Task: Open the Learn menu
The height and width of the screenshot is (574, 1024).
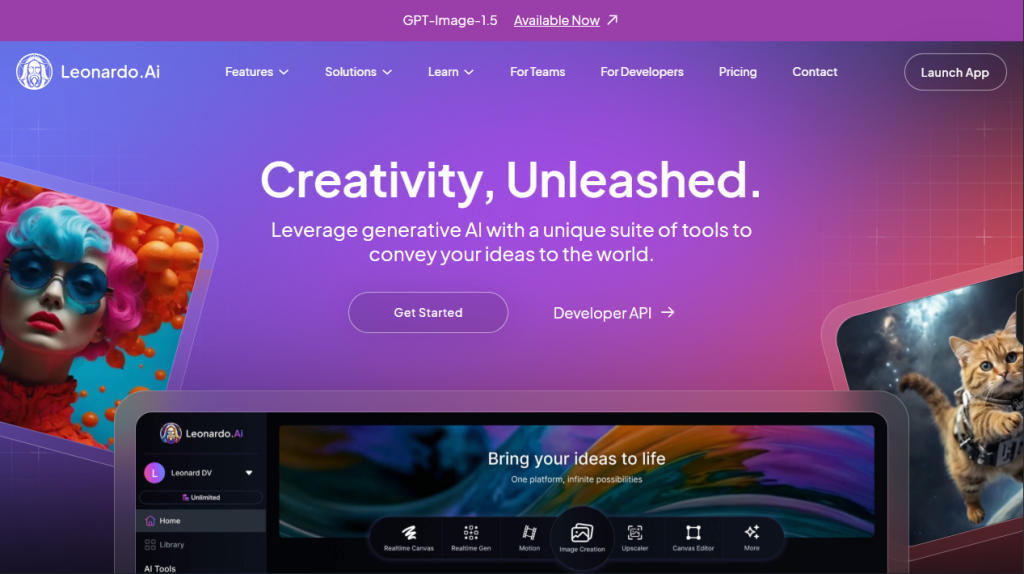Action: [x=451, y=72]
